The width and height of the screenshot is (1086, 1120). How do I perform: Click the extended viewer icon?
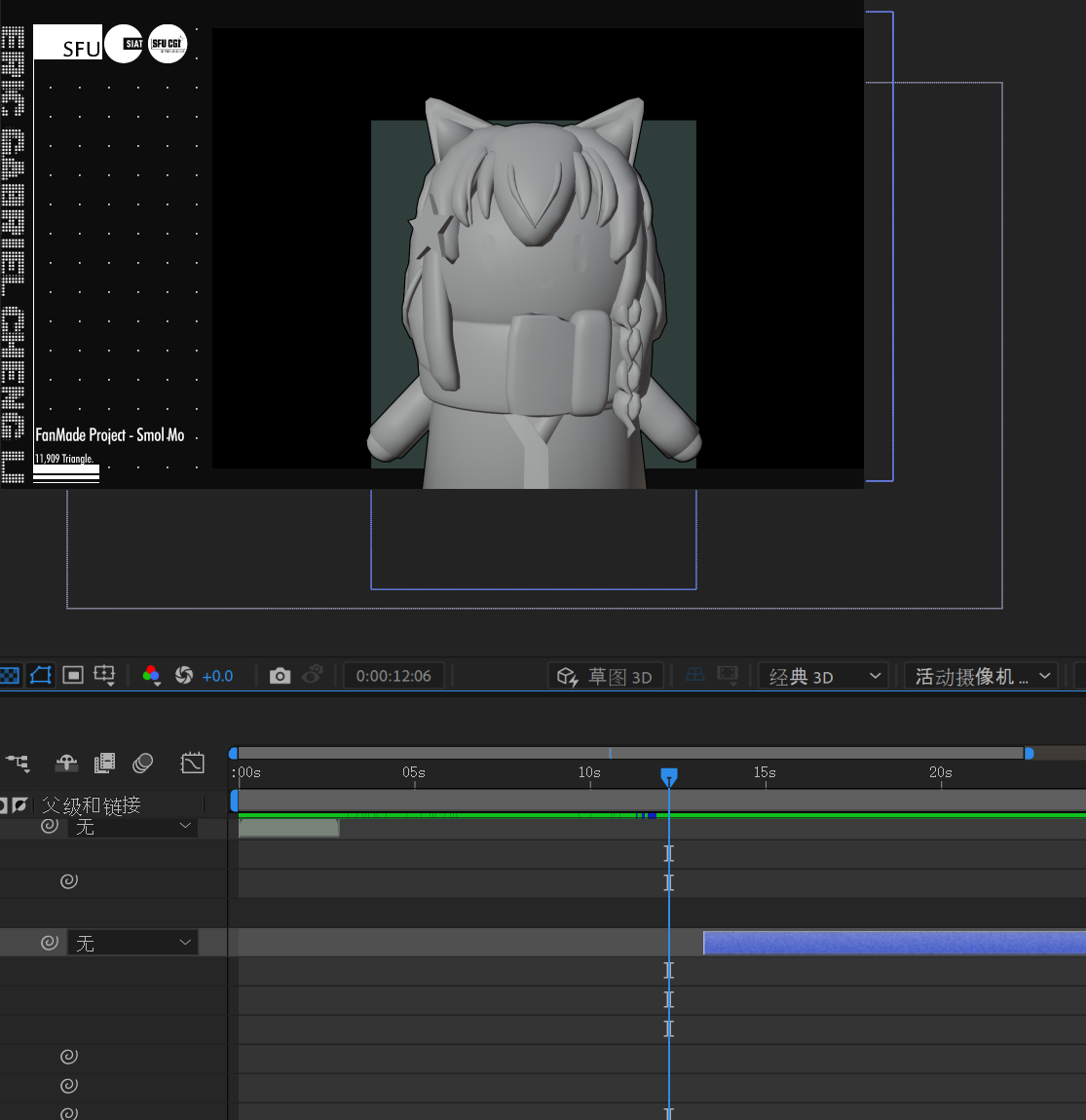tap(728, 675)
